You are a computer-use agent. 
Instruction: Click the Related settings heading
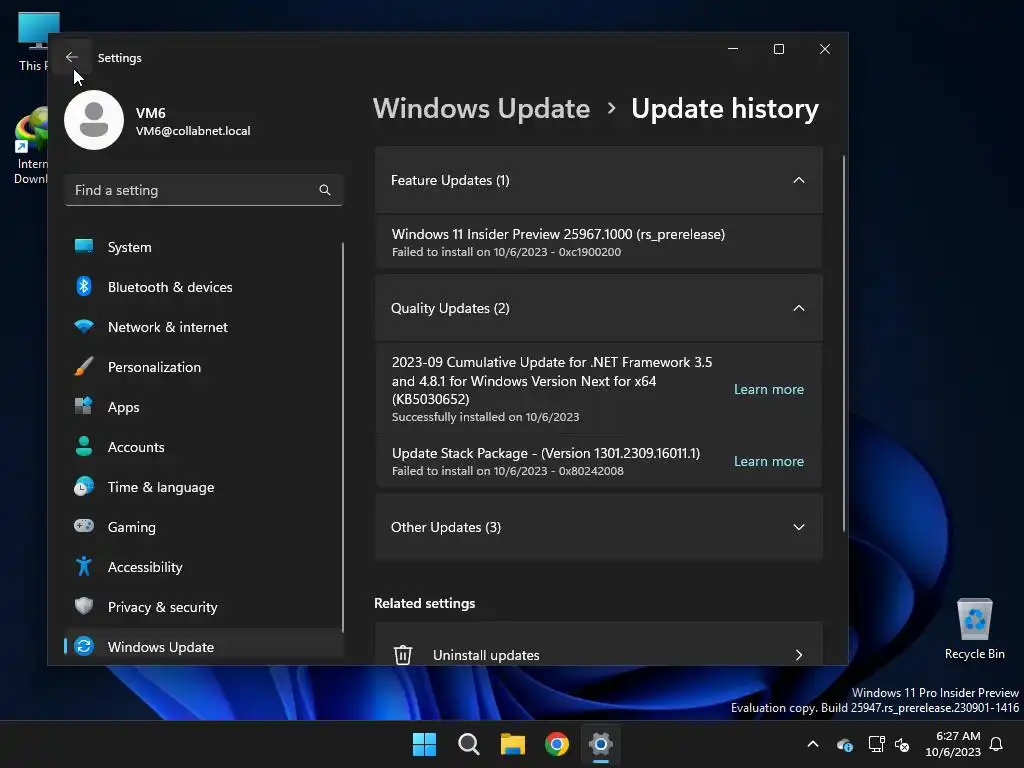click(x=424, y=603)
